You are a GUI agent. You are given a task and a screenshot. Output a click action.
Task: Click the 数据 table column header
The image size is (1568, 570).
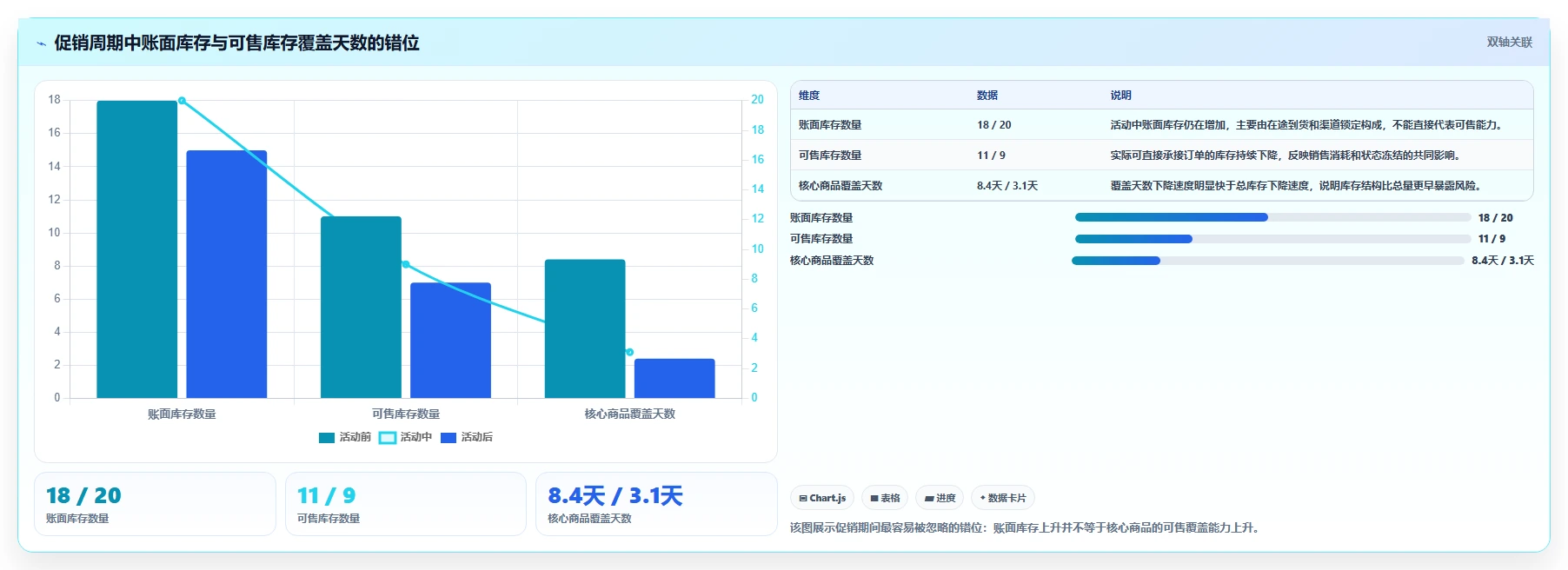[x=987, y=96]
